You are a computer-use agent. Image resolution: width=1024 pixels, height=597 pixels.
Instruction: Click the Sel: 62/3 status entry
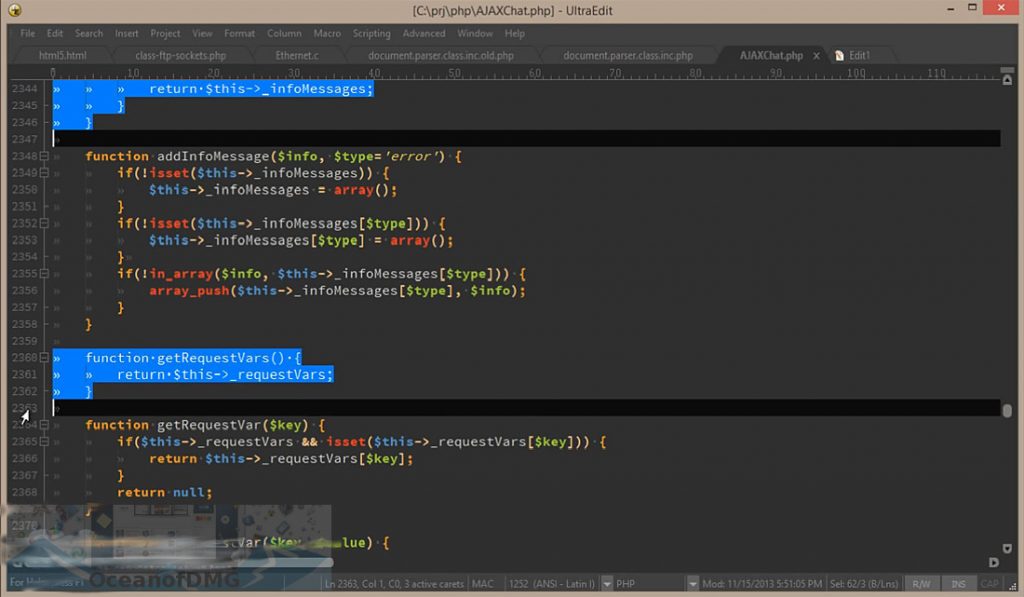pyautogui.click(x=864, y=583)
